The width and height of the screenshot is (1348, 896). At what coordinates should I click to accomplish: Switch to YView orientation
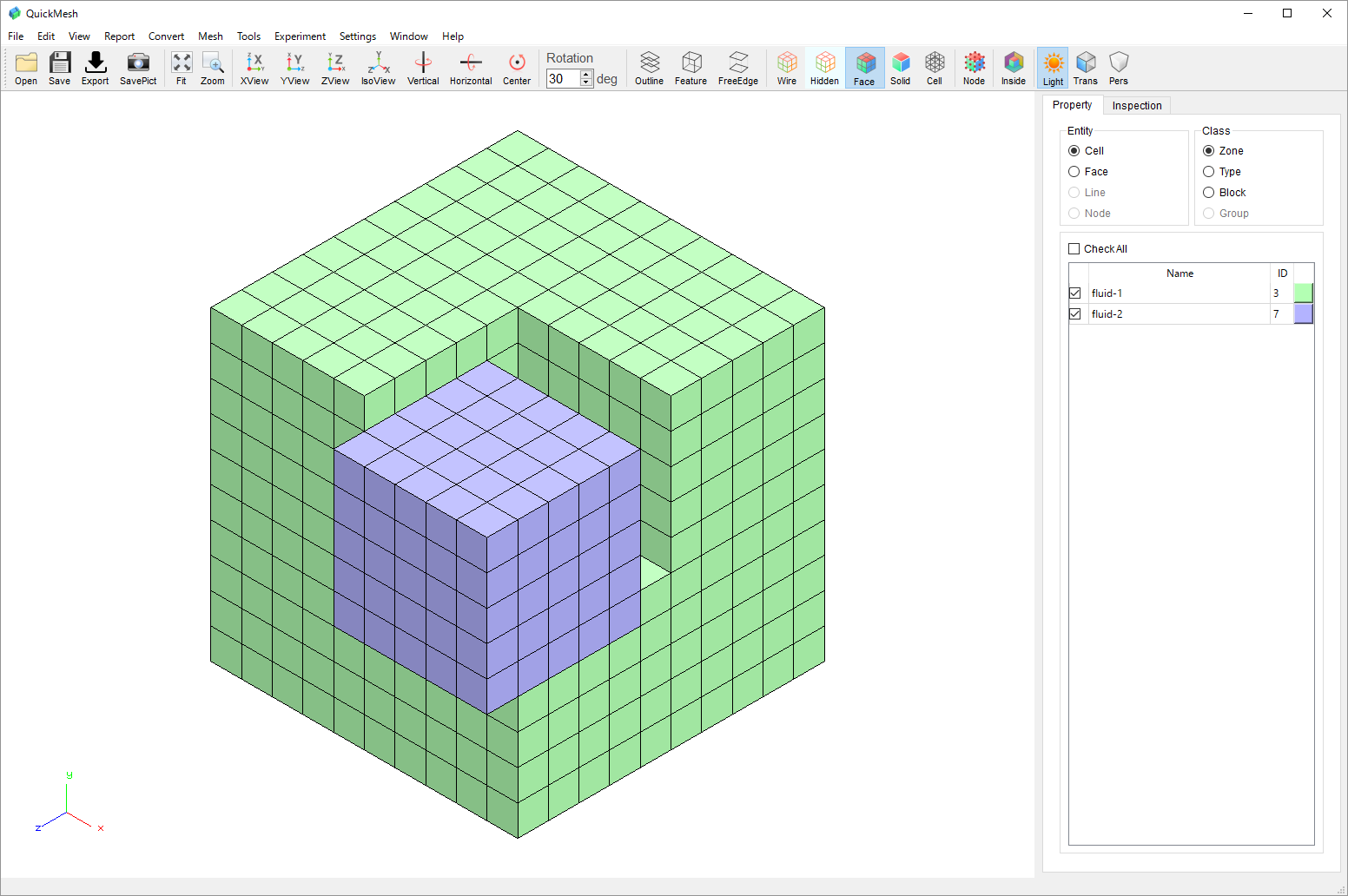[x=295, y=68]
